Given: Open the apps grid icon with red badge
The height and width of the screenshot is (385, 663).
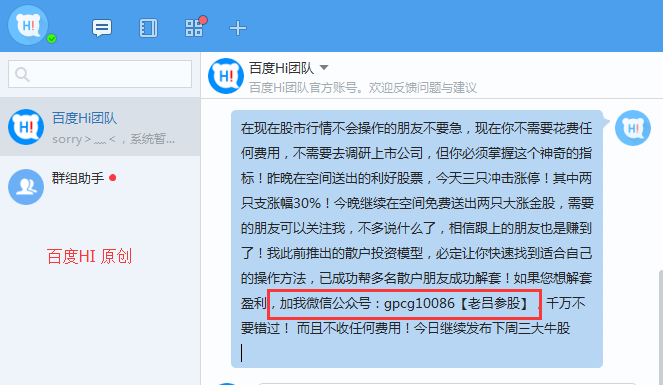Looking at the screenshot, I should coord(195,27).
